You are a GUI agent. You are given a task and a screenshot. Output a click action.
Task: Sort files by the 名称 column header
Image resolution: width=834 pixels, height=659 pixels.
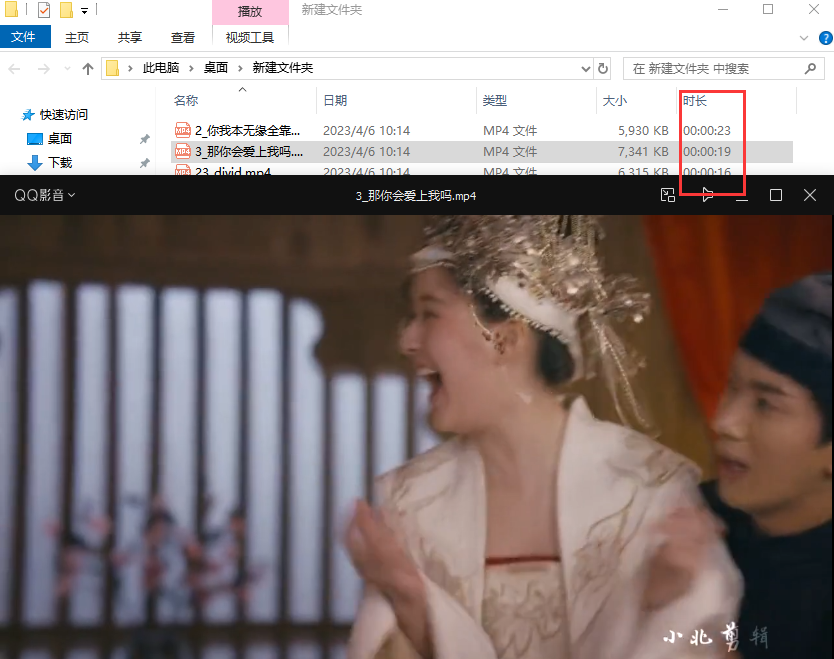[x=186, y=101]
